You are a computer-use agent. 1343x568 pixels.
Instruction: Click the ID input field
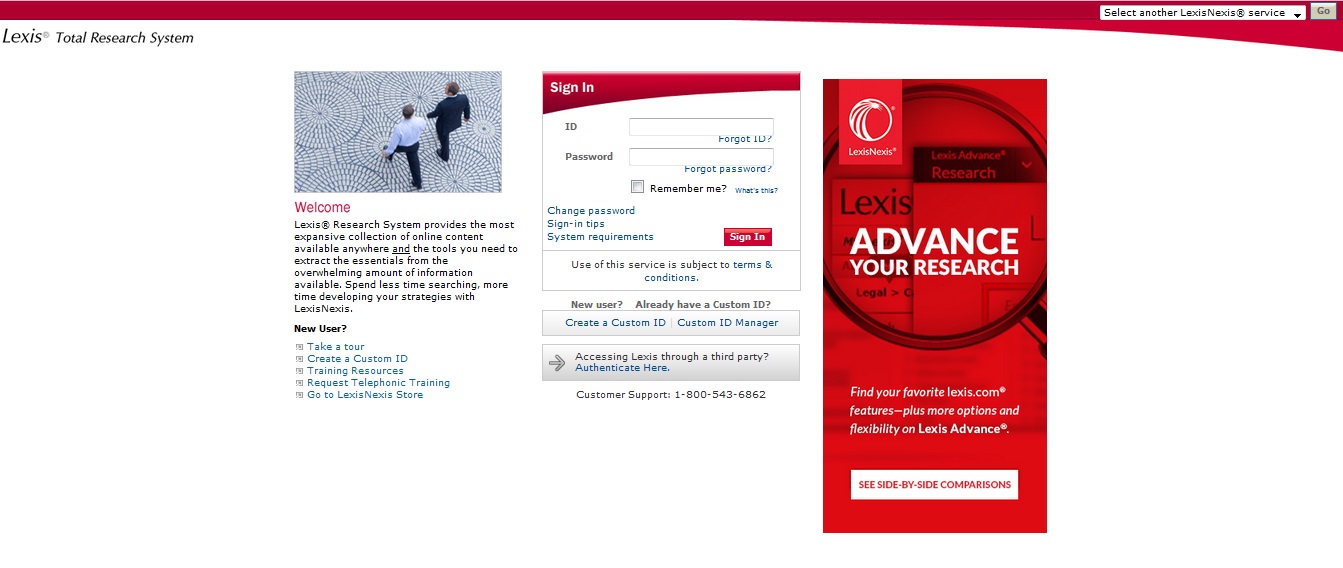click(x=701, y=127)
